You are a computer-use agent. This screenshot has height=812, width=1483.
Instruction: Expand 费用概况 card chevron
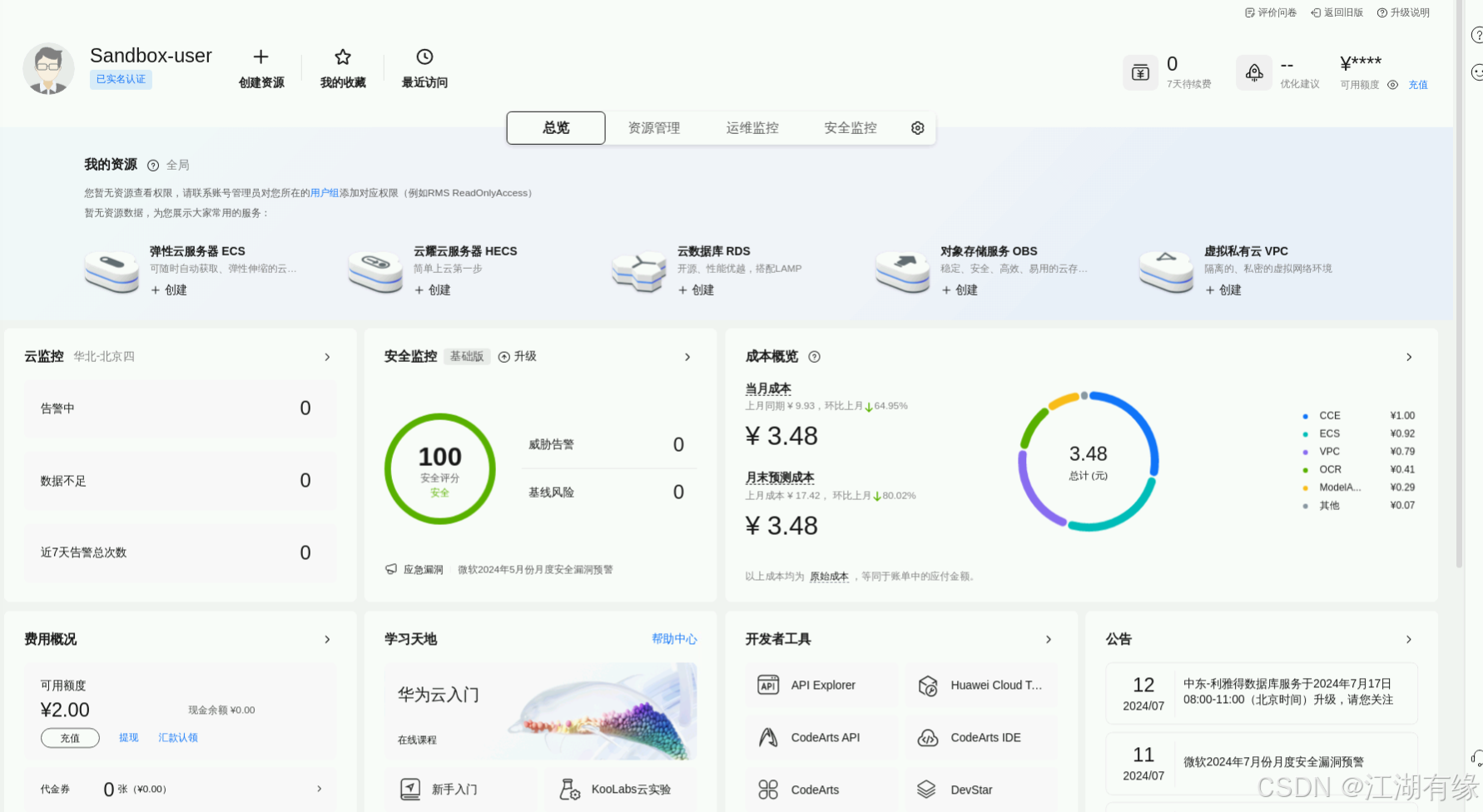click(327, 640)
